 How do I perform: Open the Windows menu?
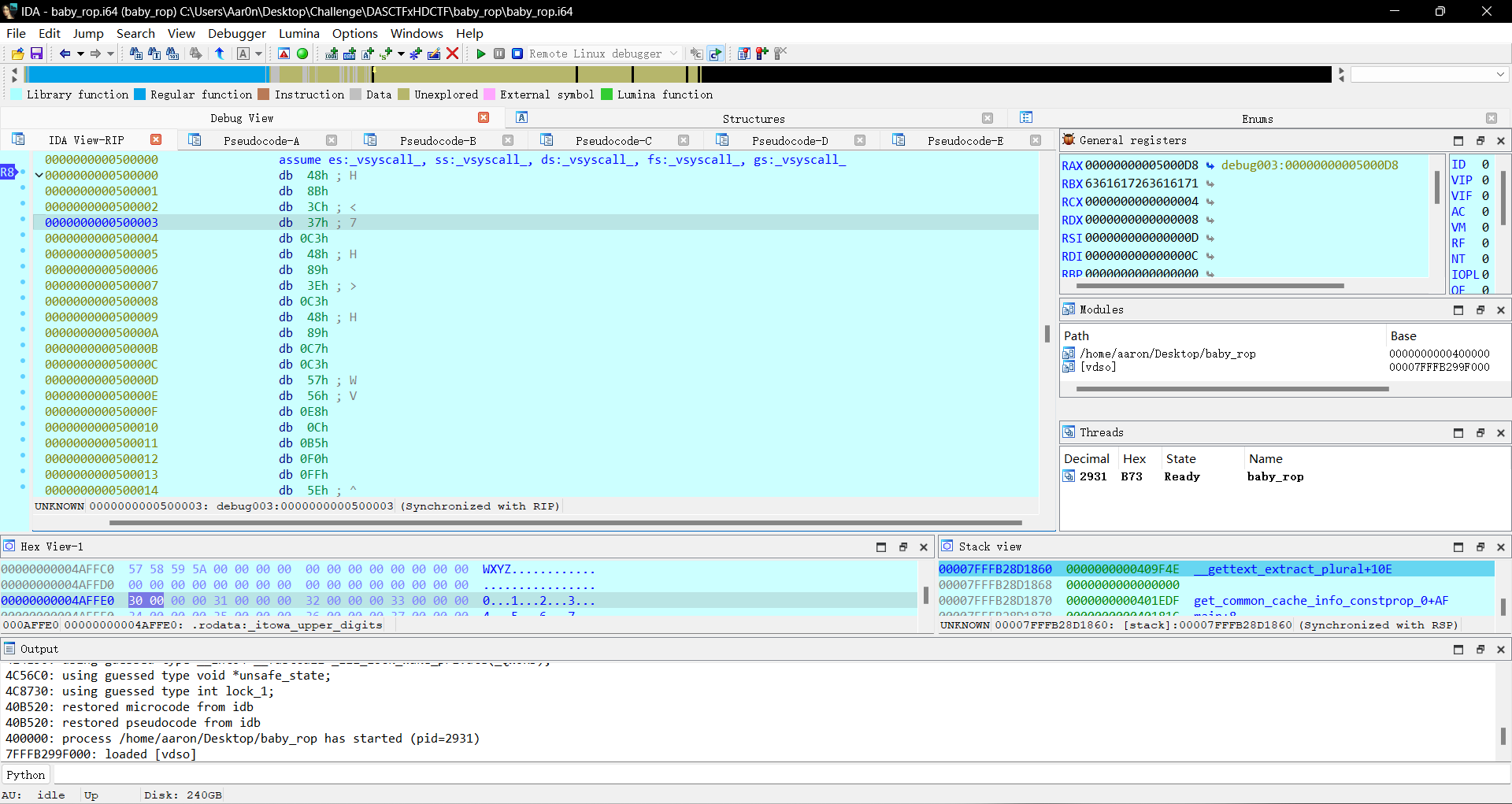pyautogui.click(x=417, y=33)
